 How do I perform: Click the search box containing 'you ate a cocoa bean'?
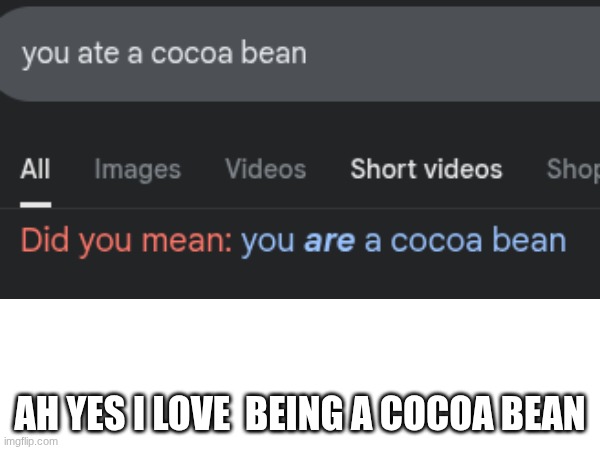300,54
